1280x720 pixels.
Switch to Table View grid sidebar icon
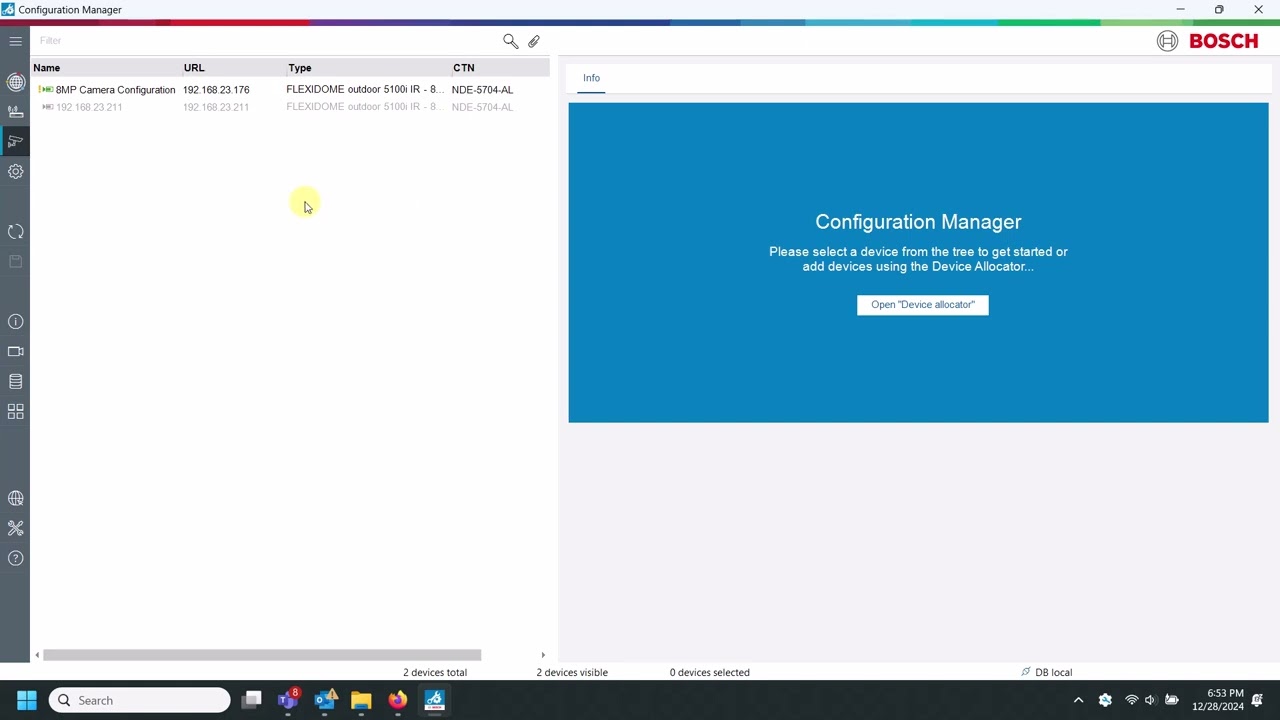(15, 411)
